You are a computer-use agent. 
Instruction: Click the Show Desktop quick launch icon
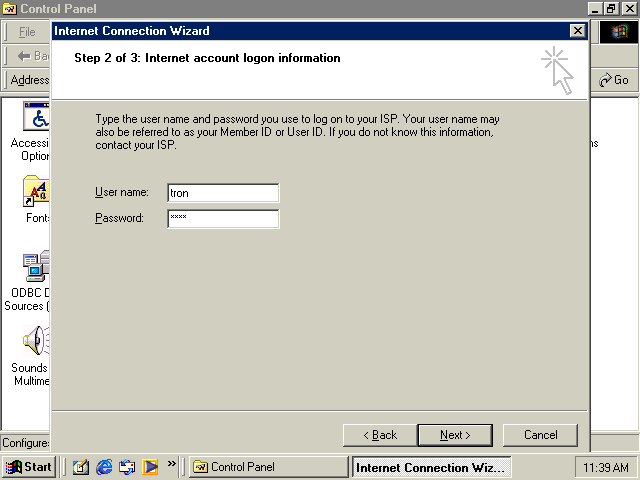[x=80, y=467]
